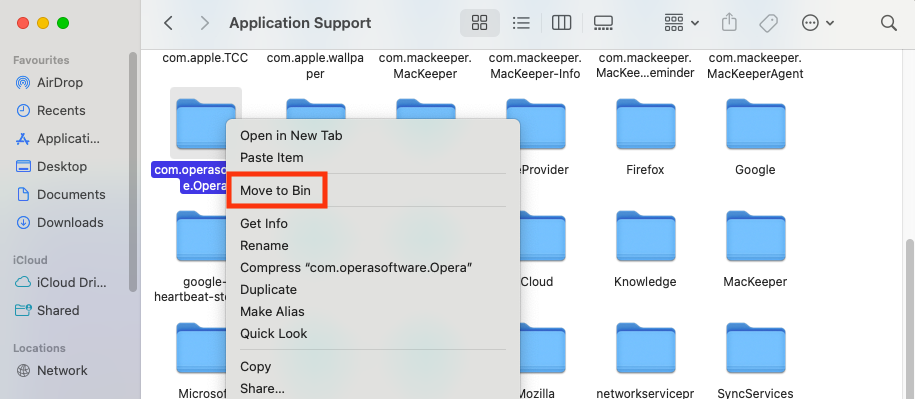Open Documents in the sidebar

71,195
